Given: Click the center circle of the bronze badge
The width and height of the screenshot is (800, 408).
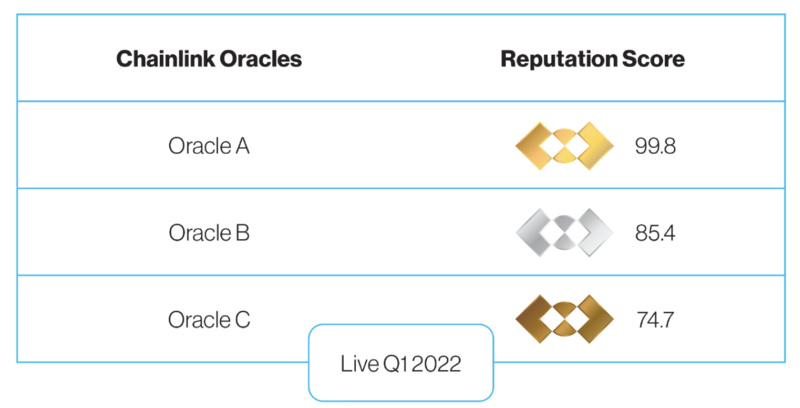Looking at the screenshot, I should [x=564, y=319].
